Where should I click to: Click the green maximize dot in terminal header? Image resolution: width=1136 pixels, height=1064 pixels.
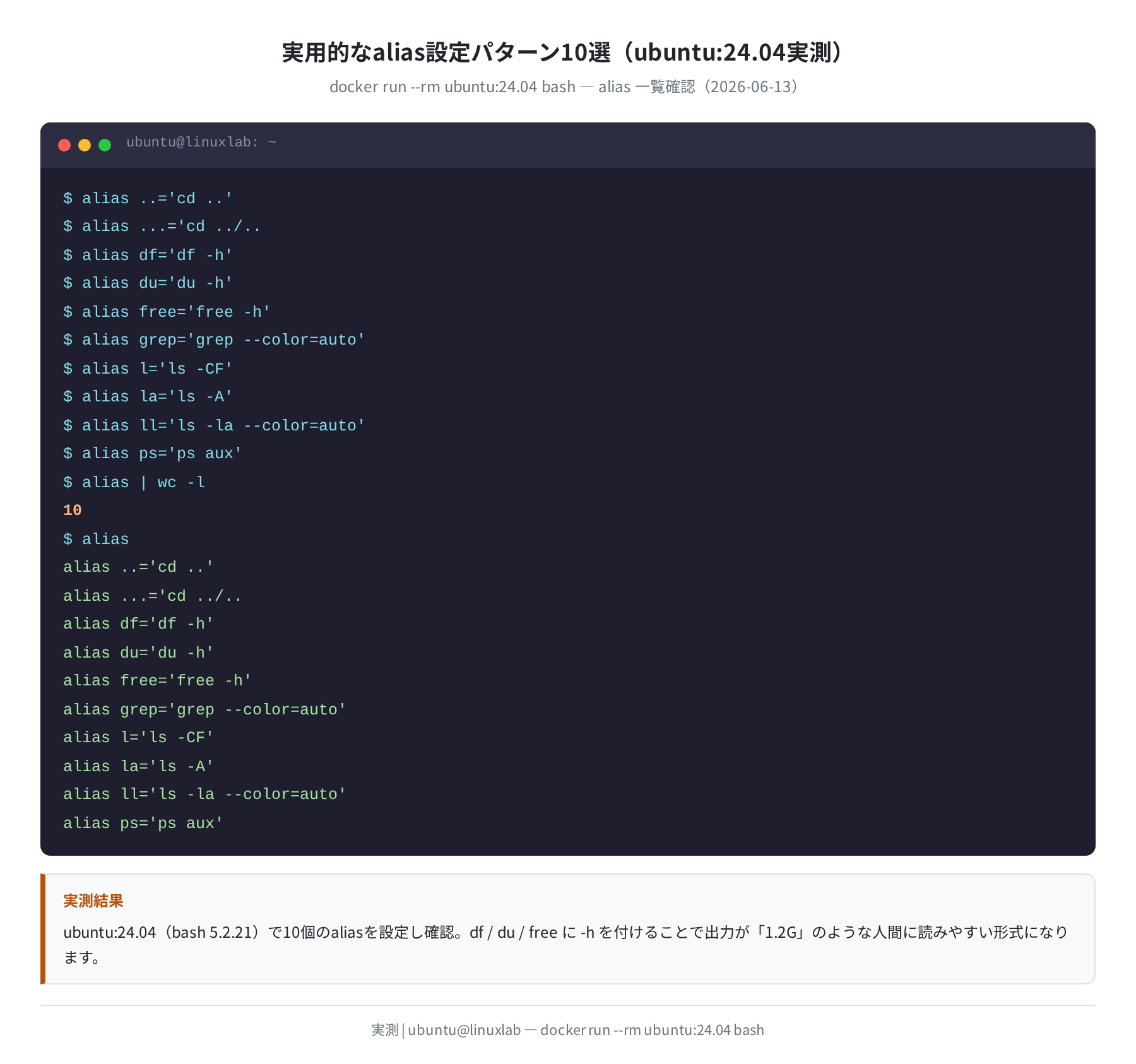point(105,145)
